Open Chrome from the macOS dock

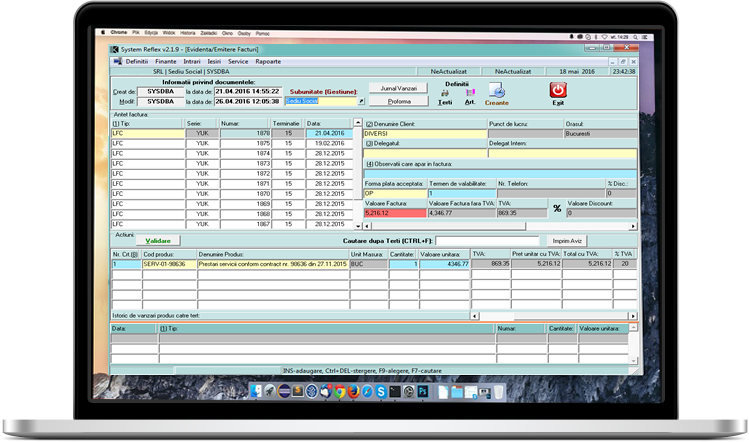coord(340,390)
